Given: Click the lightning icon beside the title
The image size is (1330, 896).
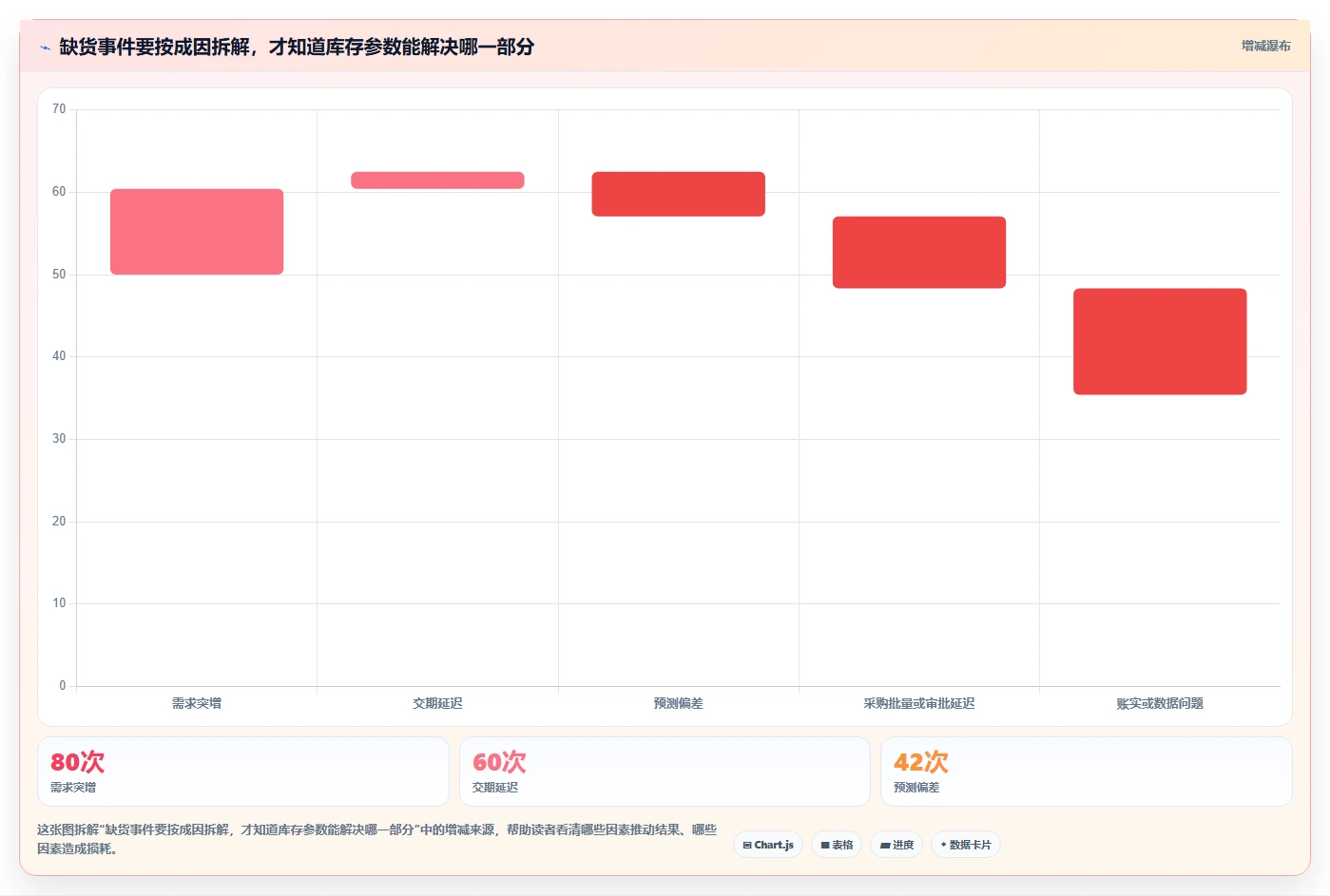Looking at the screenshot, I should coord(45,48).
